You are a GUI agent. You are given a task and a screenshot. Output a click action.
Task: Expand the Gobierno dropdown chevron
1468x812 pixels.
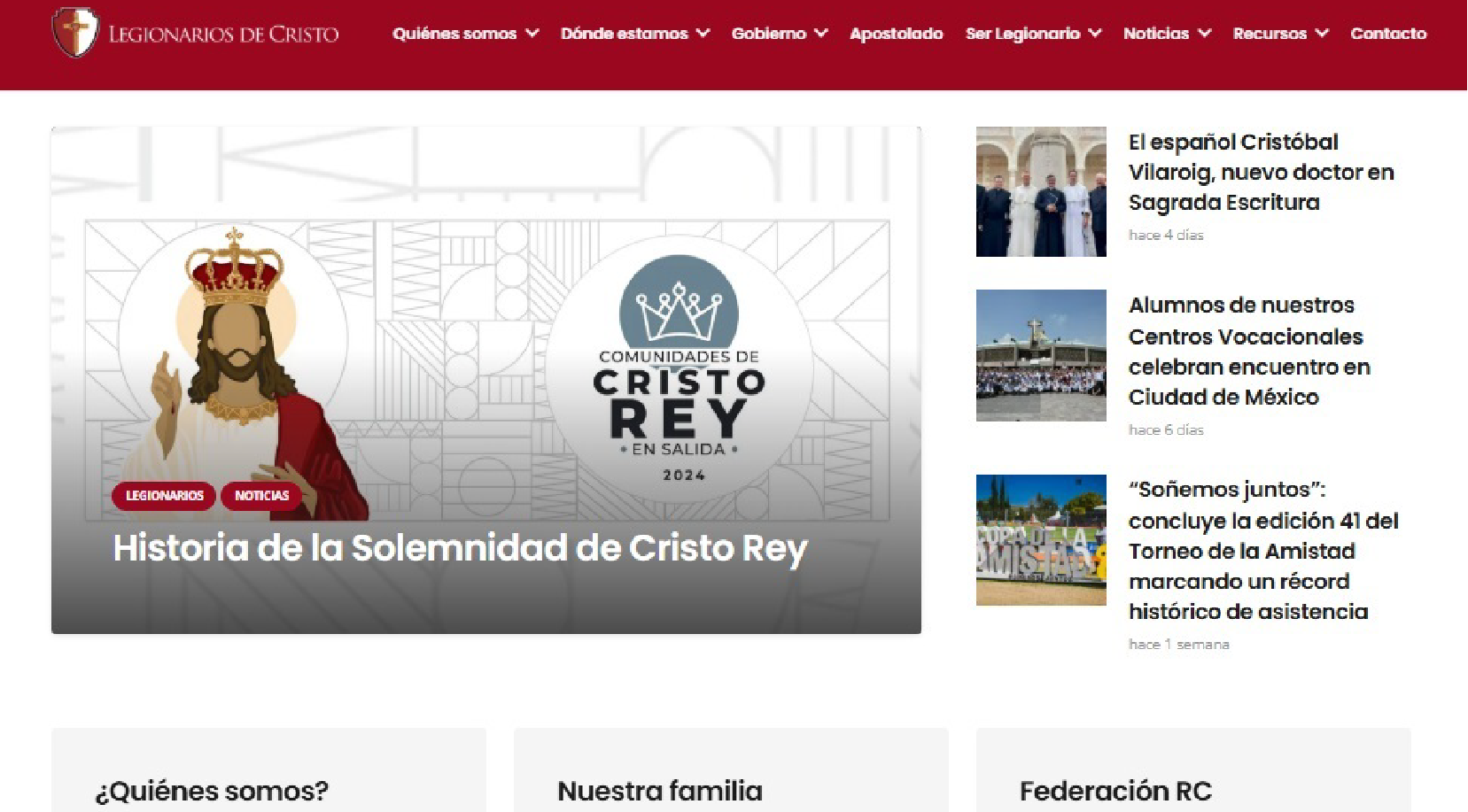coord(821,34)
